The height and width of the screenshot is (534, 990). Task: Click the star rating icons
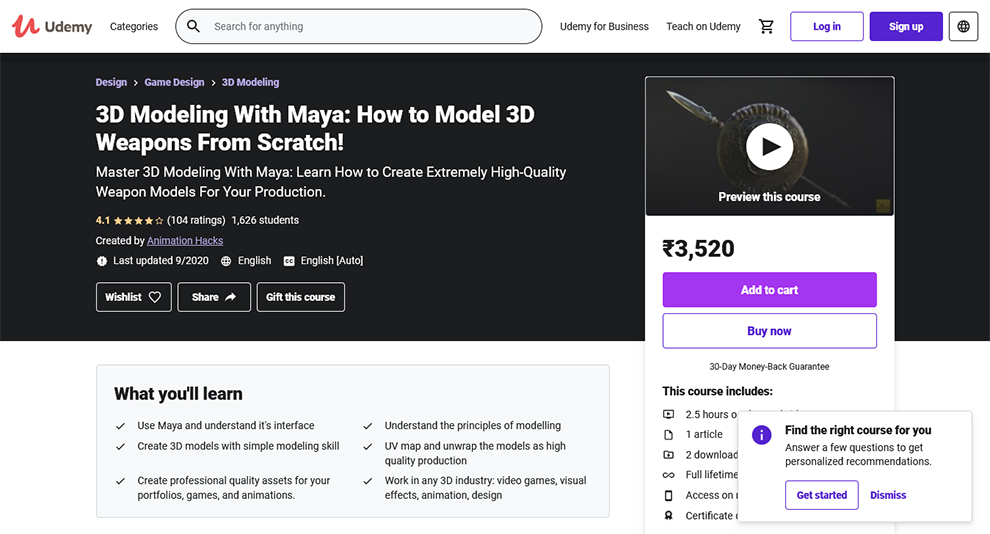click(x=138, y=220)
